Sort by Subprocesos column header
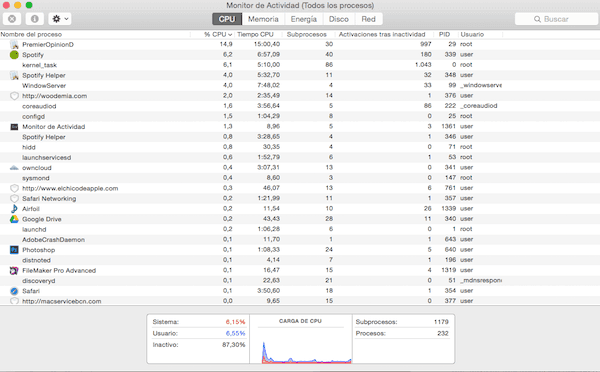This screenshot has height=372, width=600. click(307, 34)
